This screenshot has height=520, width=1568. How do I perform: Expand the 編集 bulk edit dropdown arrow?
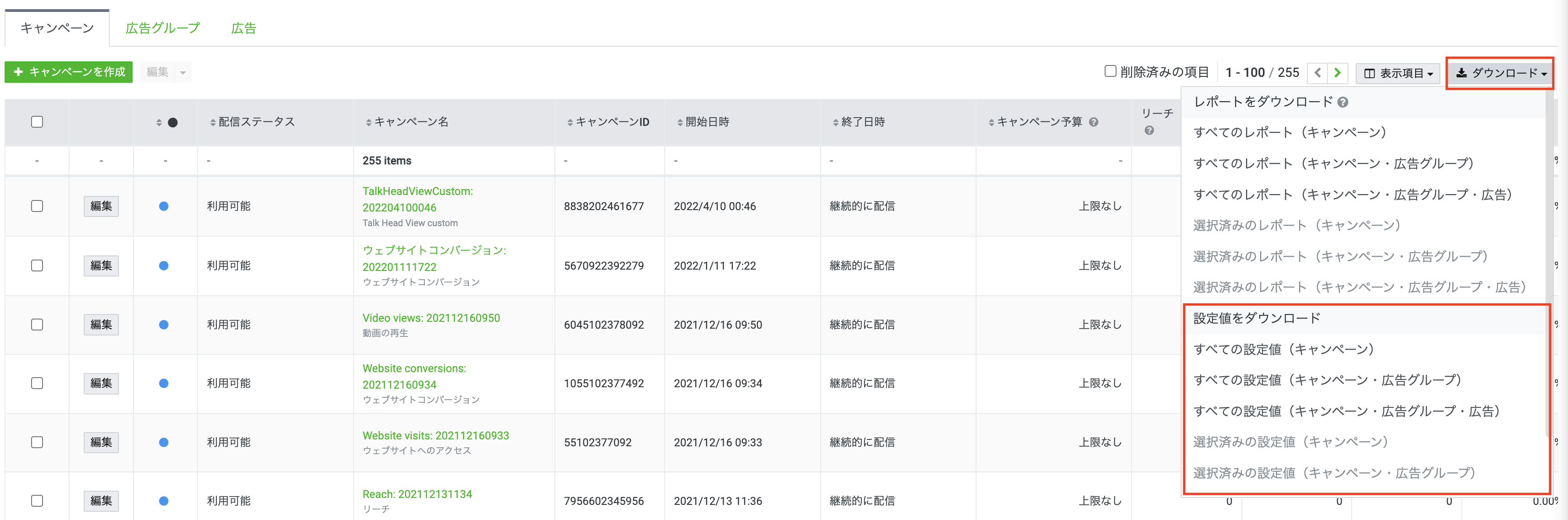coord(183,72)
